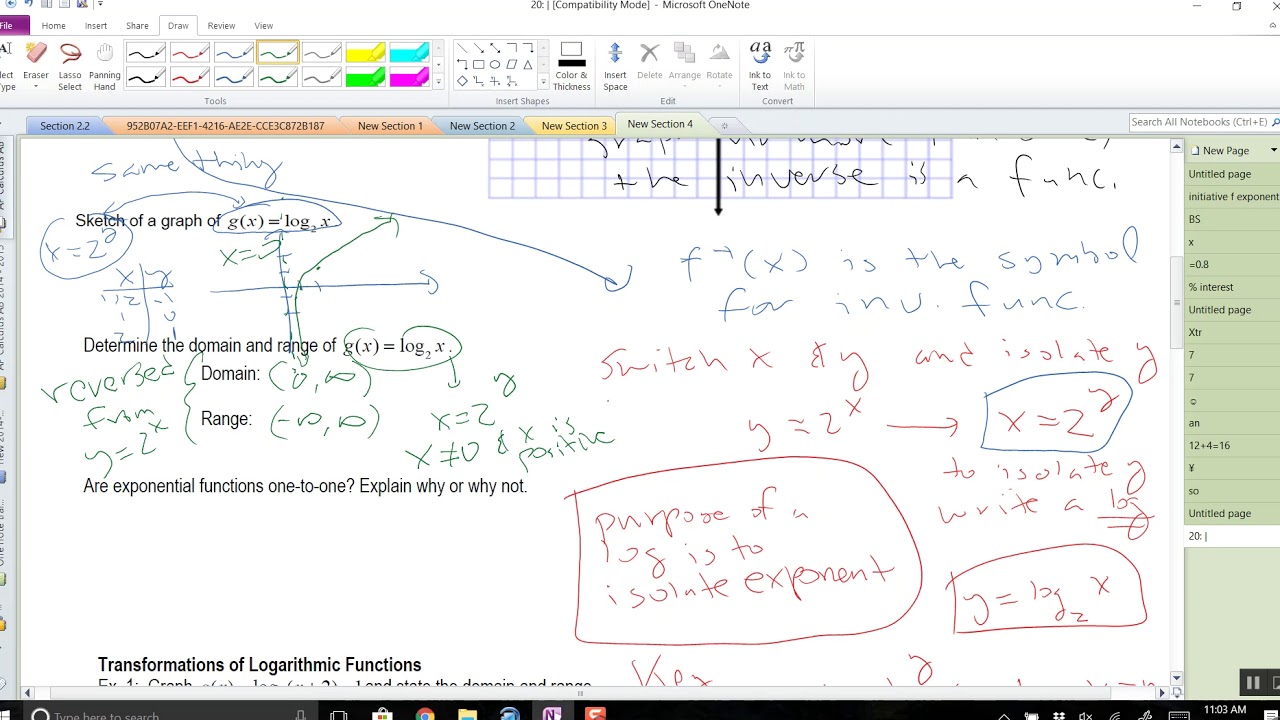The image size is (1280, 720).
Task: Select the cyan highlighter
Action: coord(409,53)
